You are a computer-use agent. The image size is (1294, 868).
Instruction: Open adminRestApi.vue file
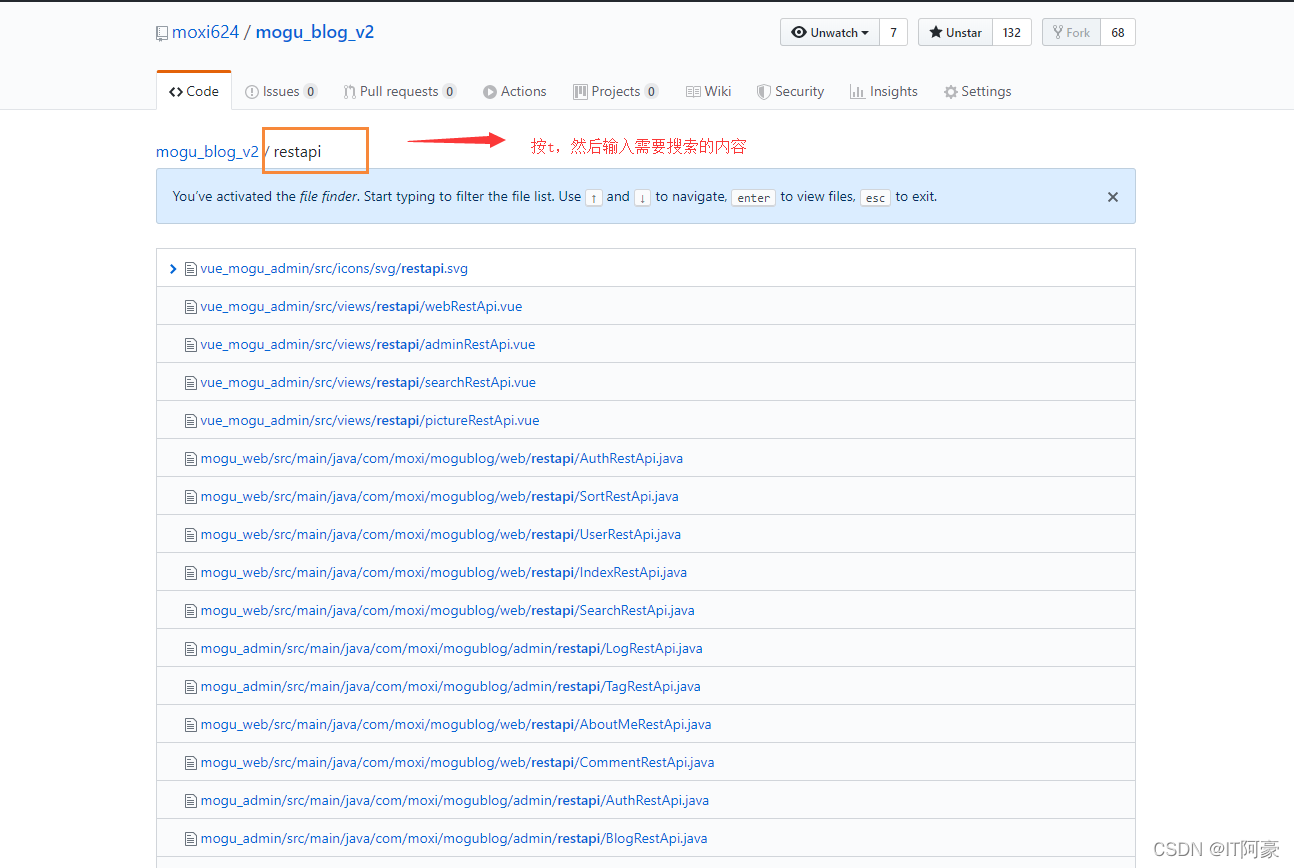tap(368, 344)
